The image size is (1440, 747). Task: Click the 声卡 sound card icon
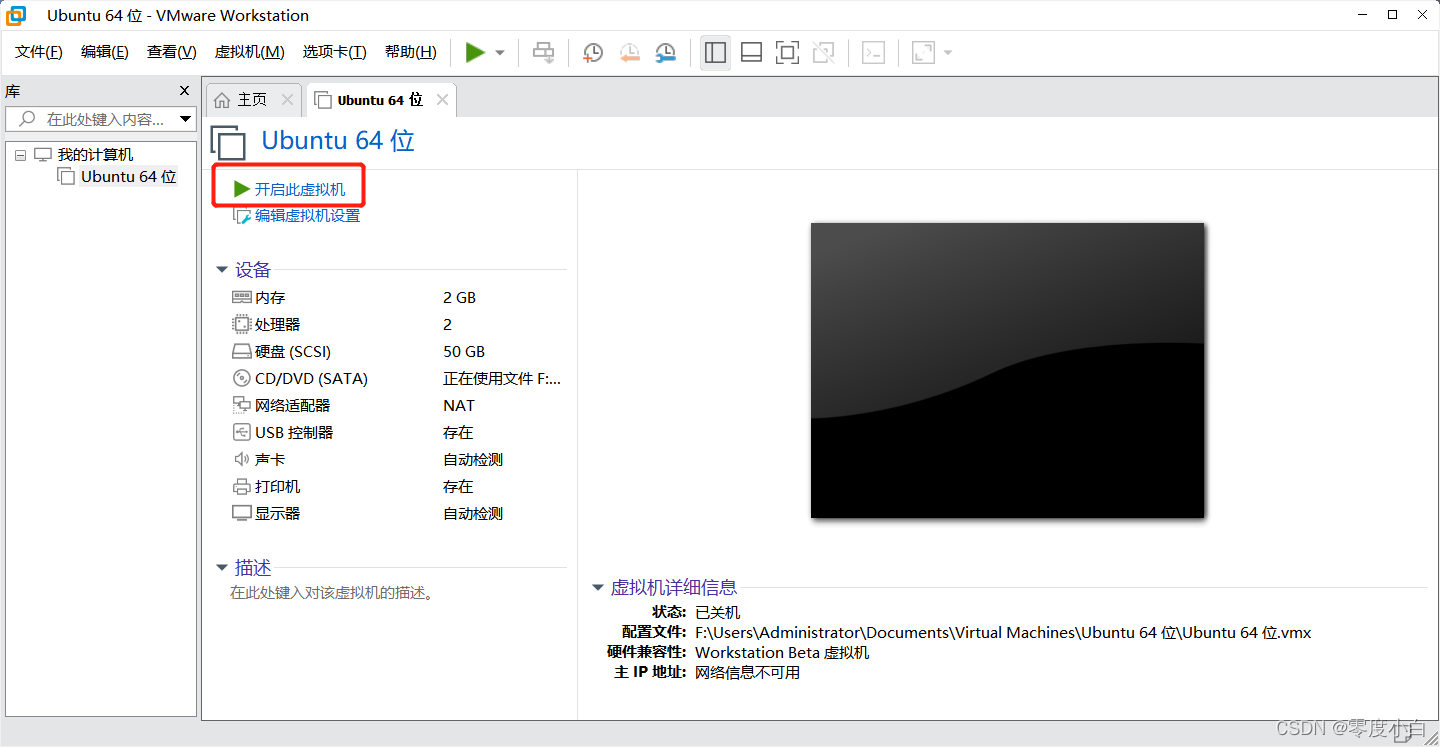[241, 459]
